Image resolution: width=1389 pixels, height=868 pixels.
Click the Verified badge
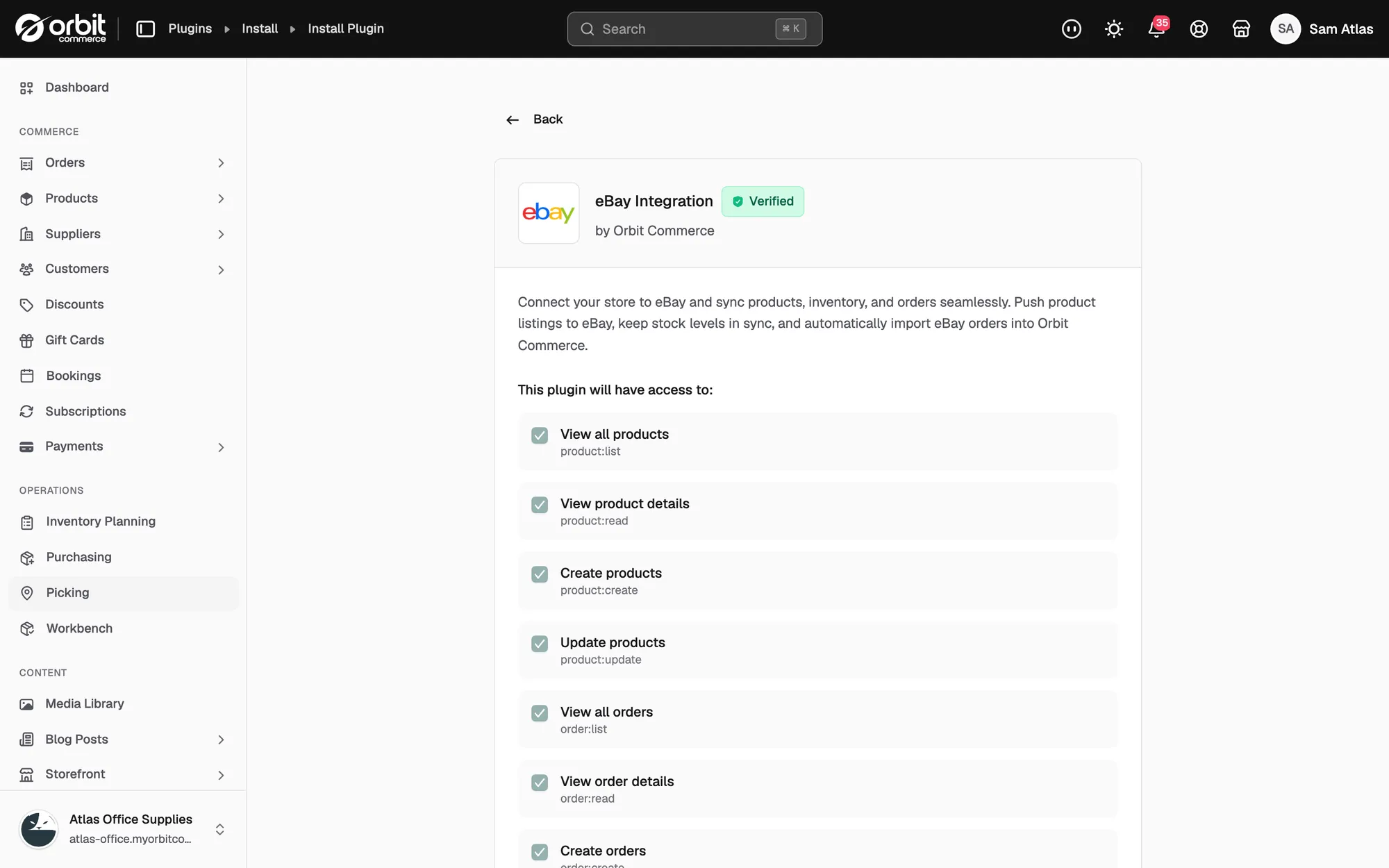pyautogui.click(x=763, y=201)
